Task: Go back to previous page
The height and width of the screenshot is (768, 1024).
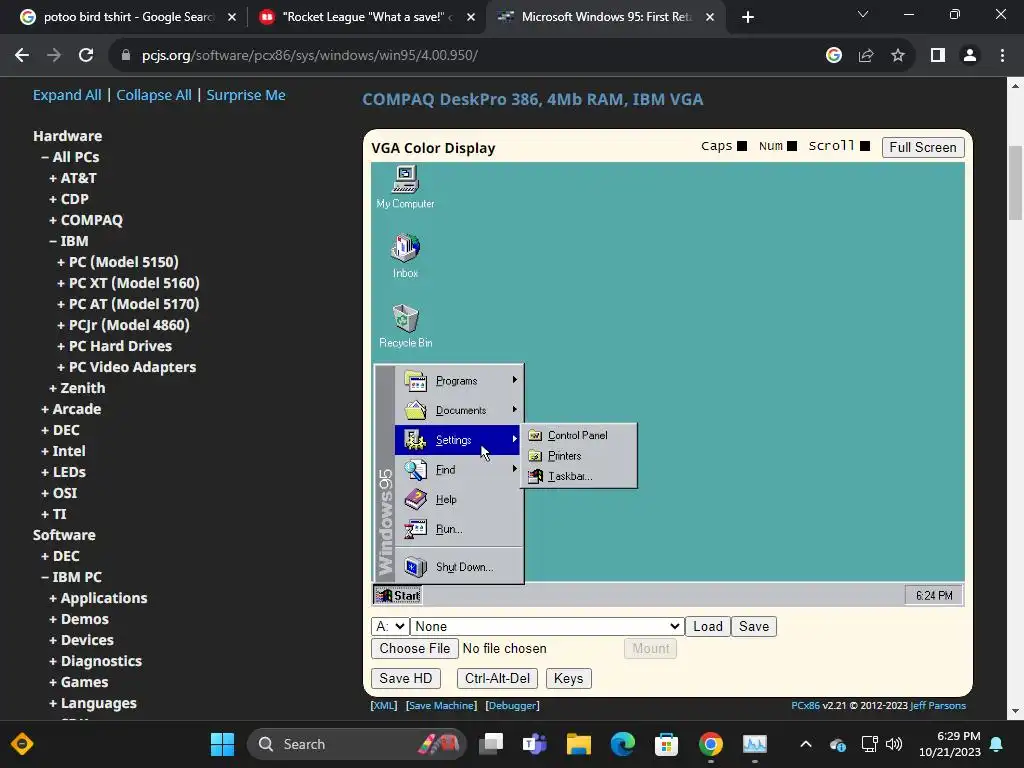Action: click(22, 55)
